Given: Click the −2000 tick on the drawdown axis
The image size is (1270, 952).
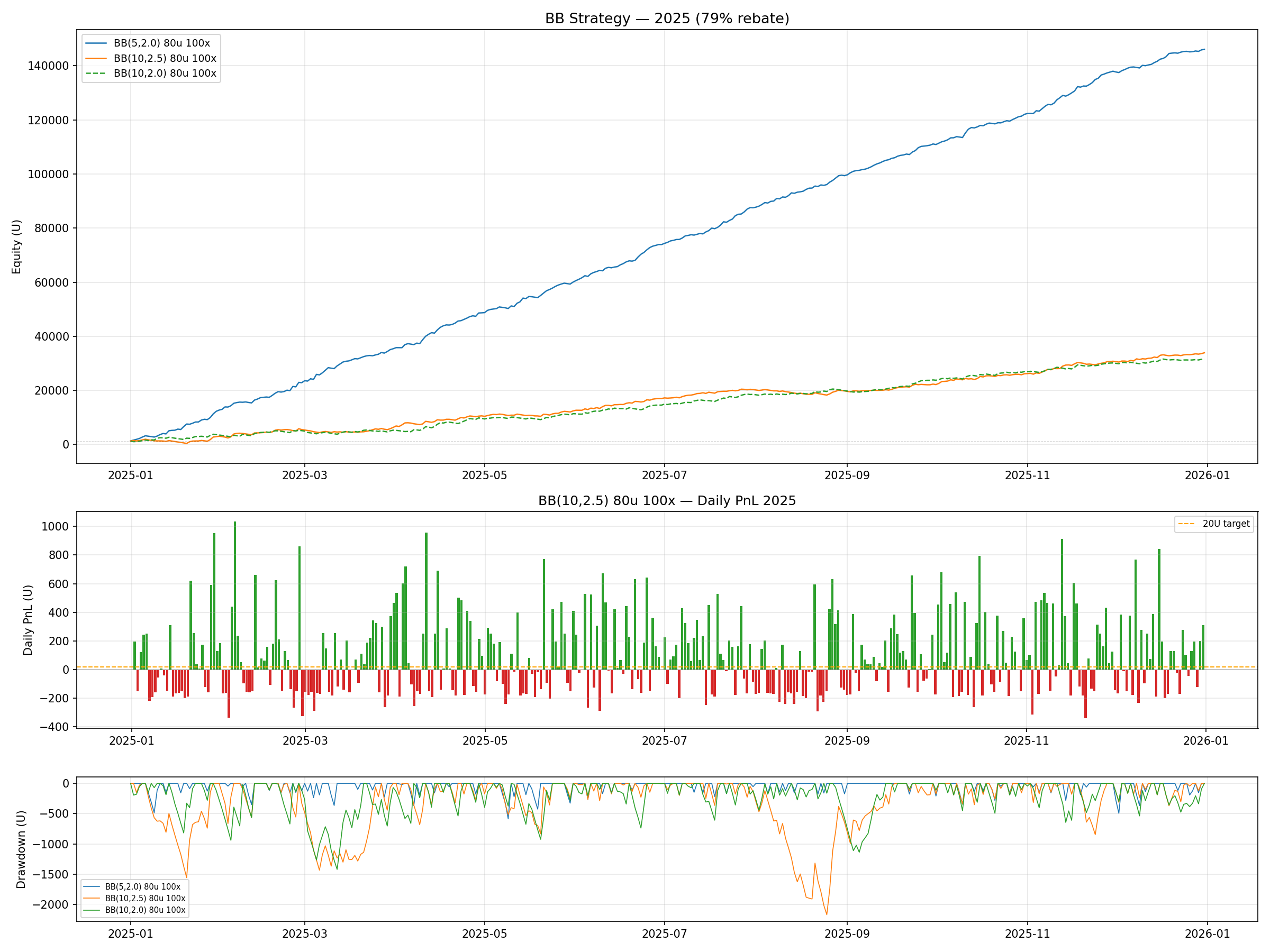Looking at the screenshot, I should (x=50, y=905).
